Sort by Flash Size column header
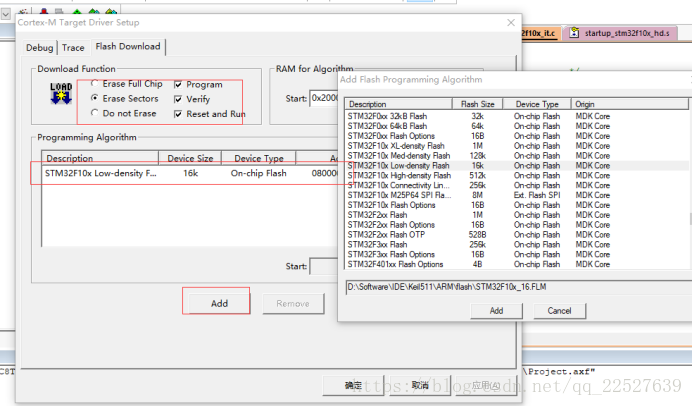This screenshot has width=693, height=406. pyautogui.click(x=477, y=104)
